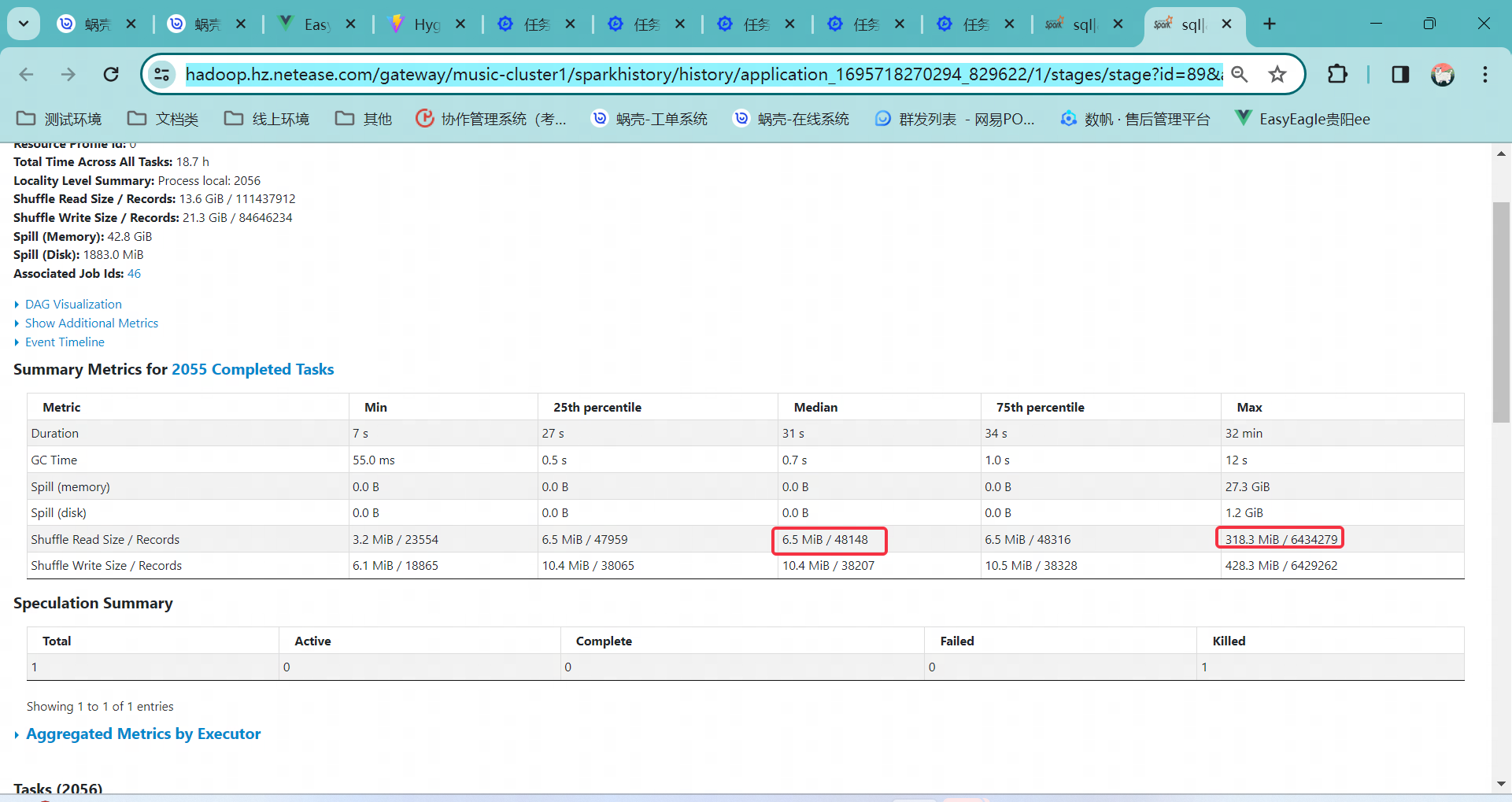
Task: Open the 蜗壳-工单系统 bookmark
Action: [649, 119]
